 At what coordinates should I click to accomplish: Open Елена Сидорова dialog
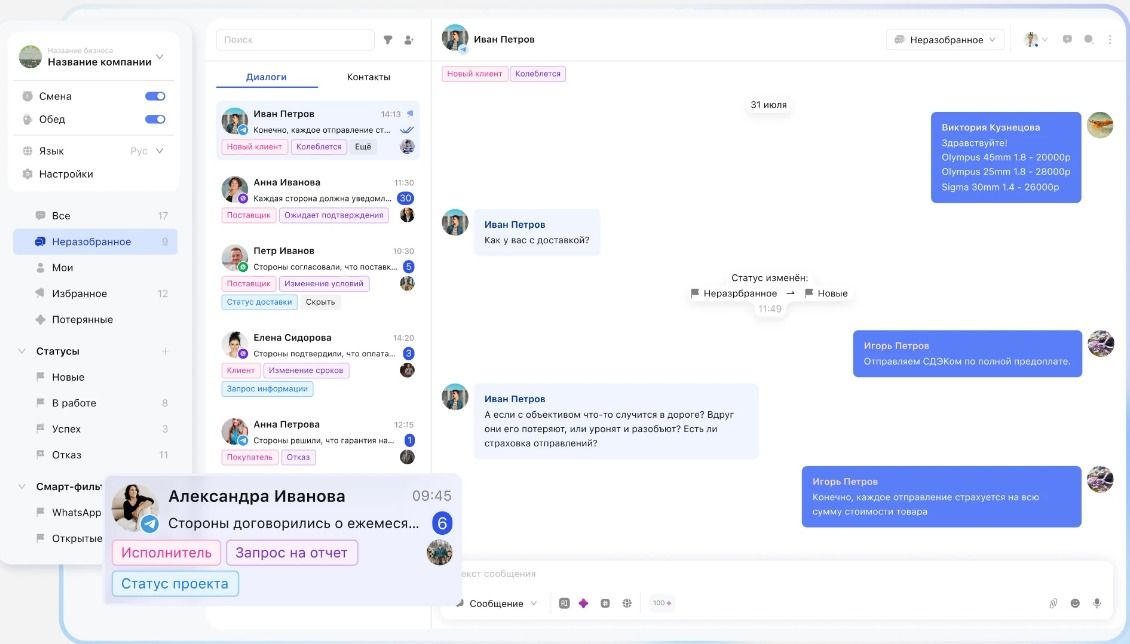318,363
